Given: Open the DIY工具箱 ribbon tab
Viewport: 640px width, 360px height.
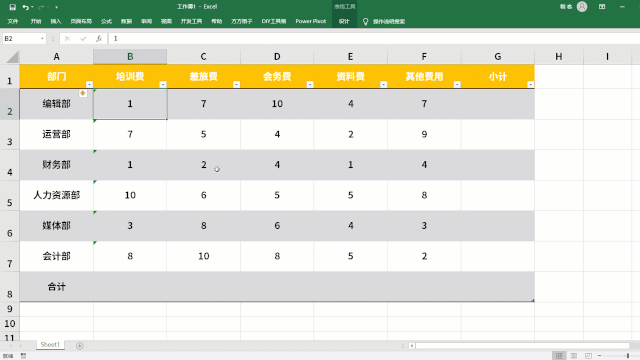Looking at the screenshot, I should tap(273, 21).
